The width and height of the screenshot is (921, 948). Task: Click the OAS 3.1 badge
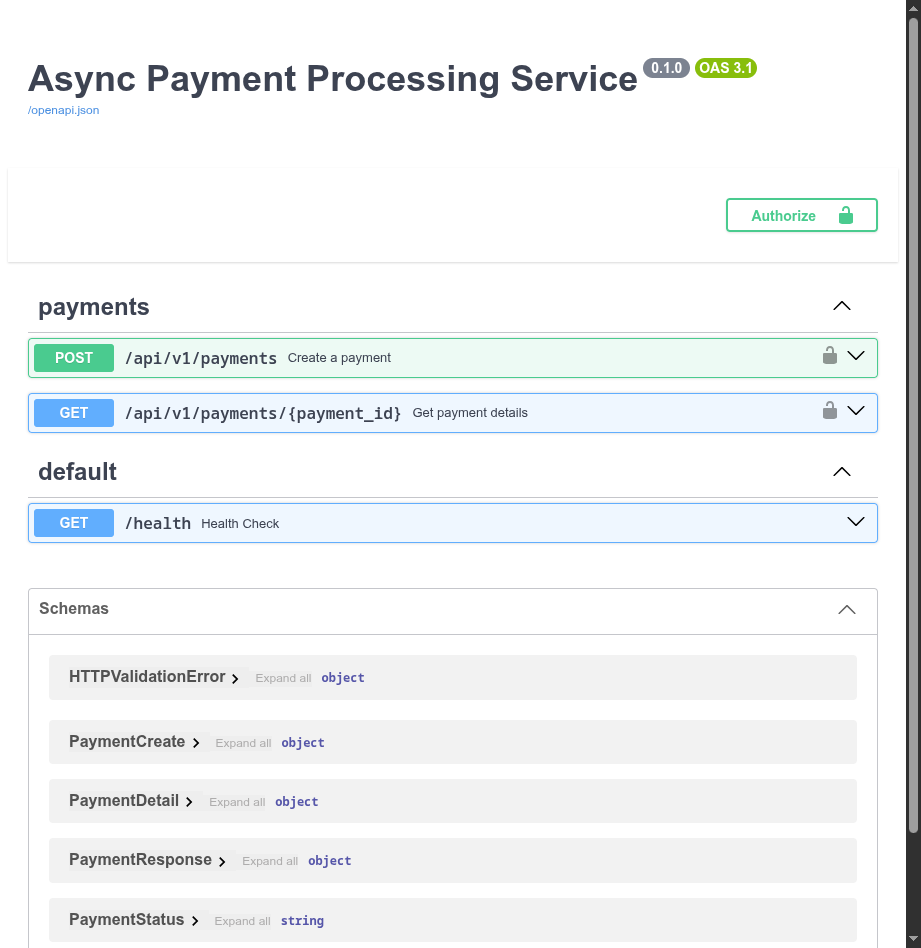point(726,68)
